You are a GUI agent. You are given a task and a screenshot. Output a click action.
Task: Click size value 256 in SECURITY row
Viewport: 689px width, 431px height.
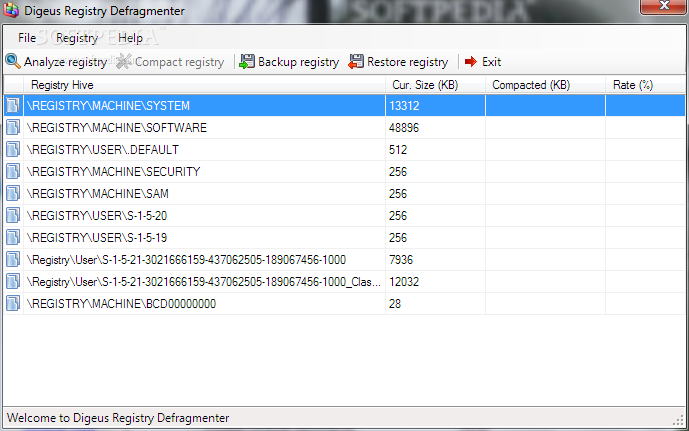(x=398, y=171)
